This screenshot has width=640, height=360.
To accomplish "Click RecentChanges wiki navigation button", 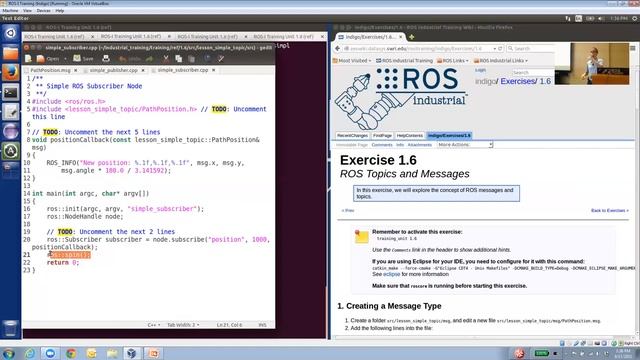I will point(352,136).
